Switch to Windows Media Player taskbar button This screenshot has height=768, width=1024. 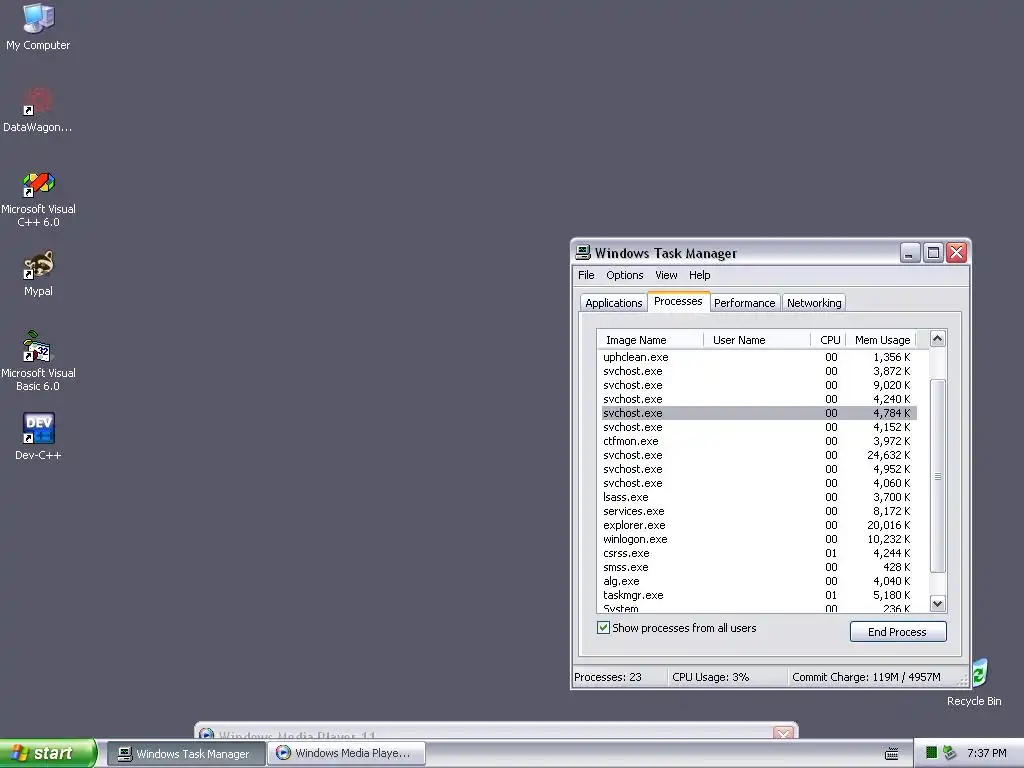tap(347, 753)
